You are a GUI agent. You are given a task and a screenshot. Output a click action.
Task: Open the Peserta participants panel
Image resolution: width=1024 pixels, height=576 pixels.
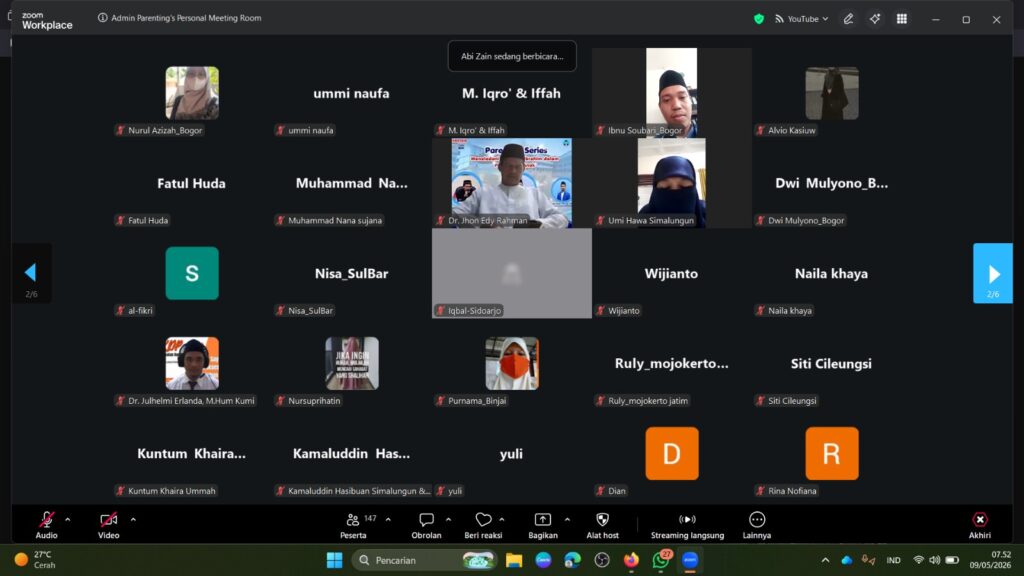tap(353, 525)
